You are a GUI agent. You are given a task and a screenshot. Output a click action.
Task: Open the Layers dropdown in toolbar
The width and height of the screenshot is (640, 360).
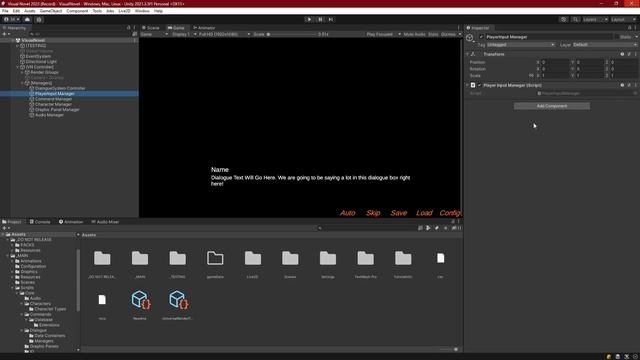click(x=595, y=19)
